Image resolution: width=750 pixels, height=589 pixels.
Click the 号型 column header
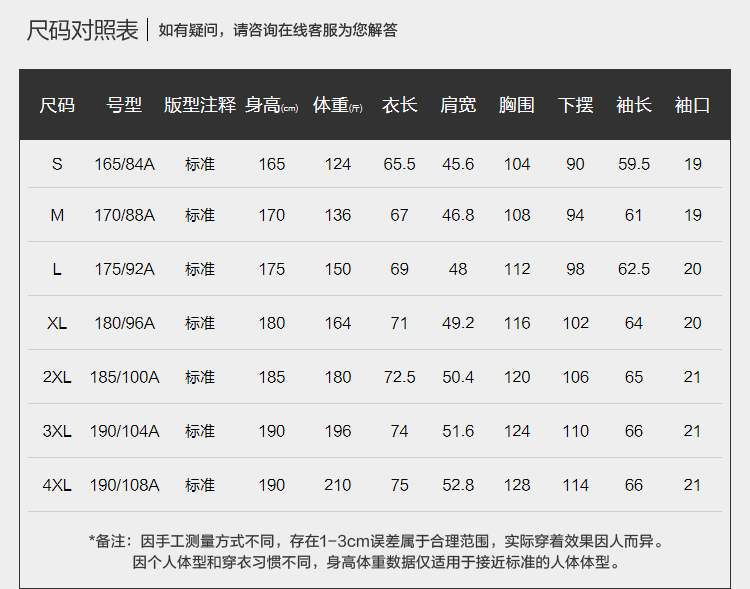tap(125, 105)
